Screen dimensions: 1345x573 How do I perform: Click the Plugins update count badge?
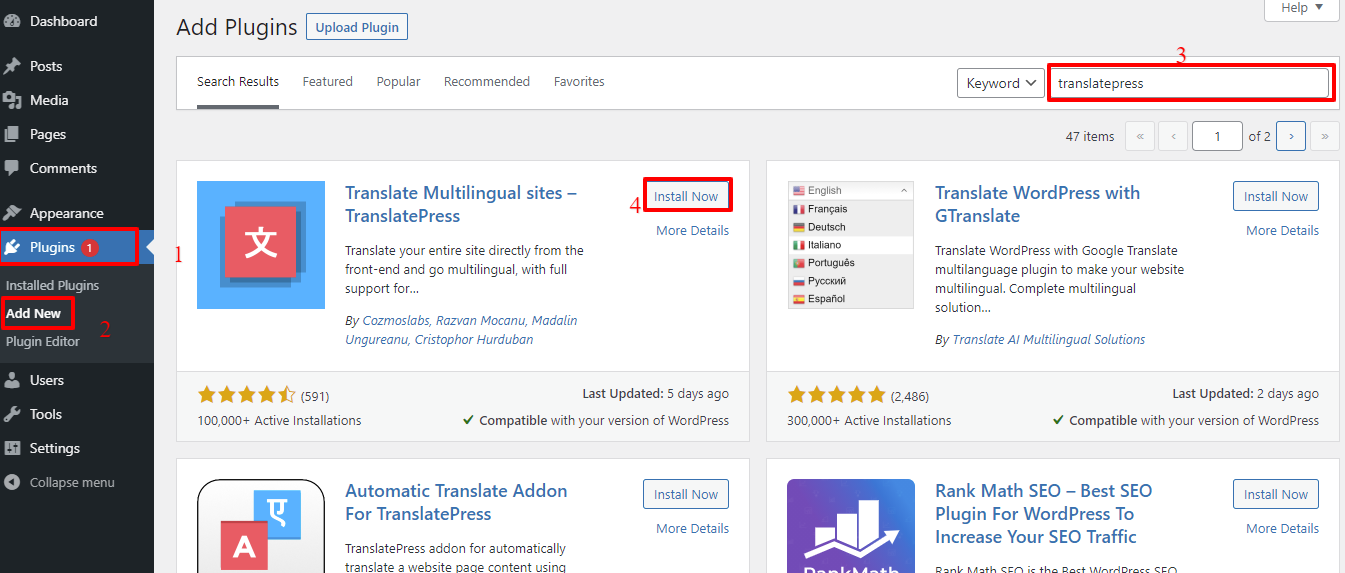90,247
